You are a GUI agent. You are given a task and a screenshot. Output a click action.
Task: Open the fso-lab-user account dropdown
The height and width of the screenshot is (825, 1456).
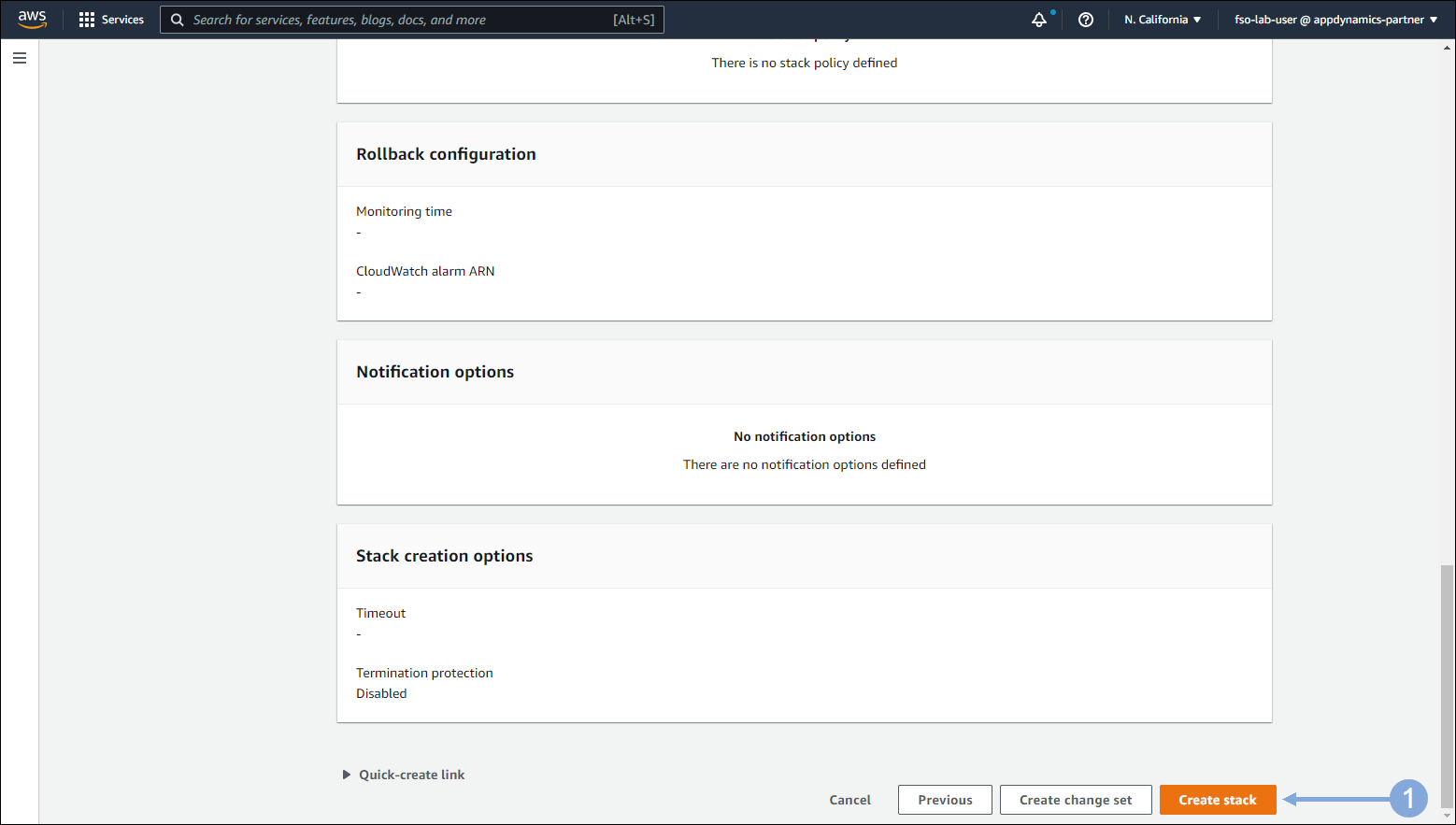tap(1335, 20)
